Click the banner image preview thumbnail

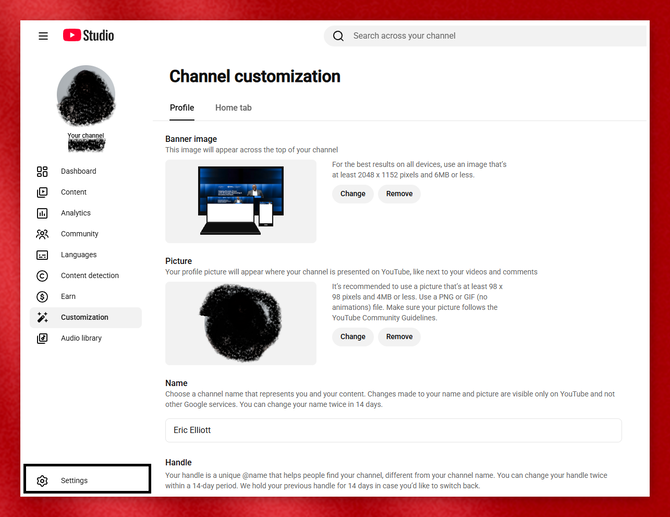pyautogui.click(x=241, y=201)
